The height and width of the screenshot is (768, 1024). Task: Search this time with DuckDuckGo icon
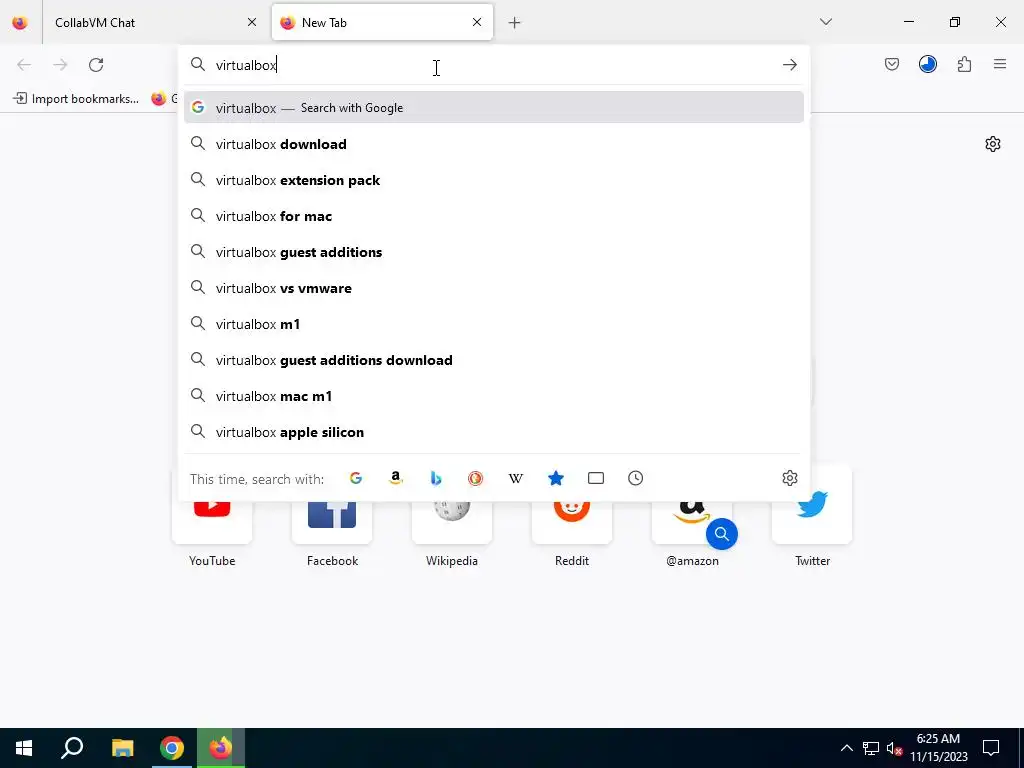coord(475,478)
